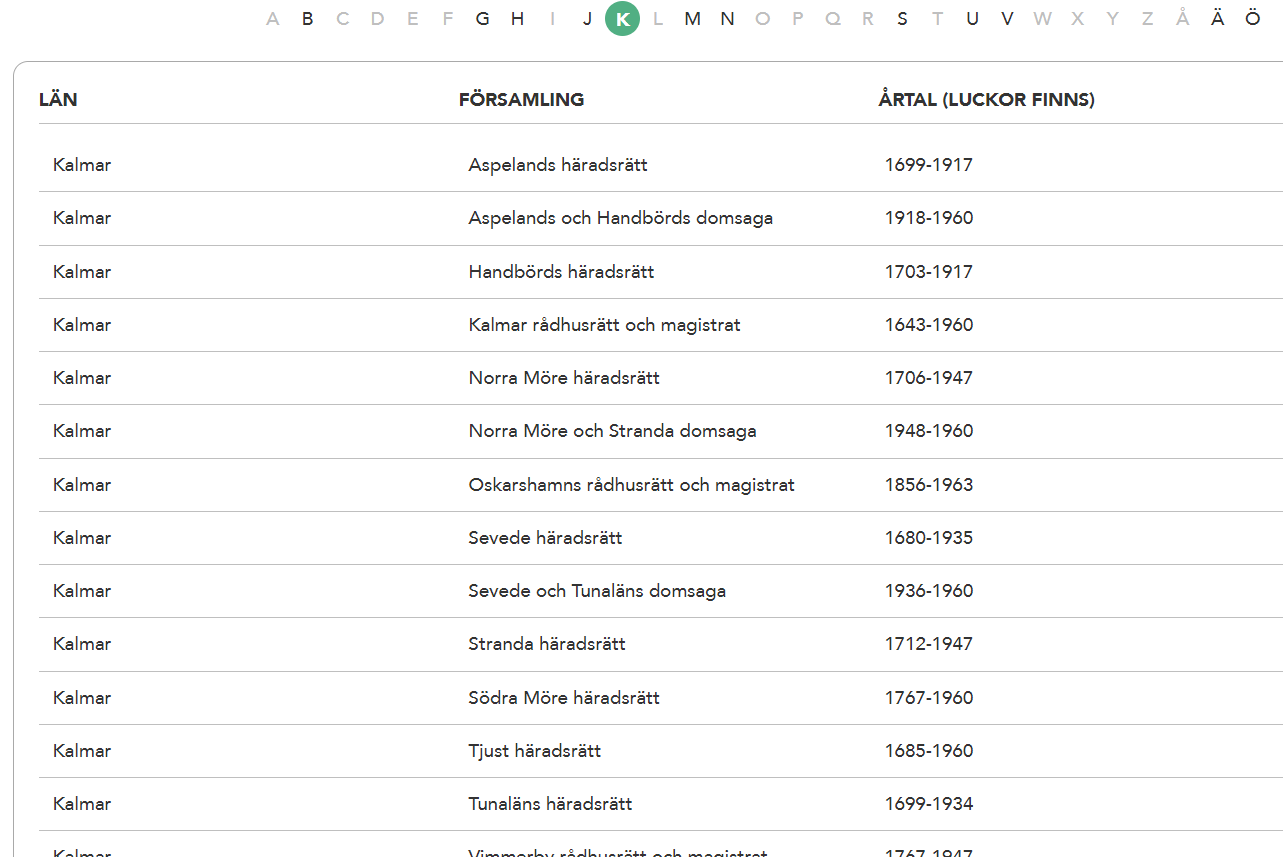Open Södra Möre häradsrätt entry
This screenshot has width=1283, height=857.
point(660,698)
